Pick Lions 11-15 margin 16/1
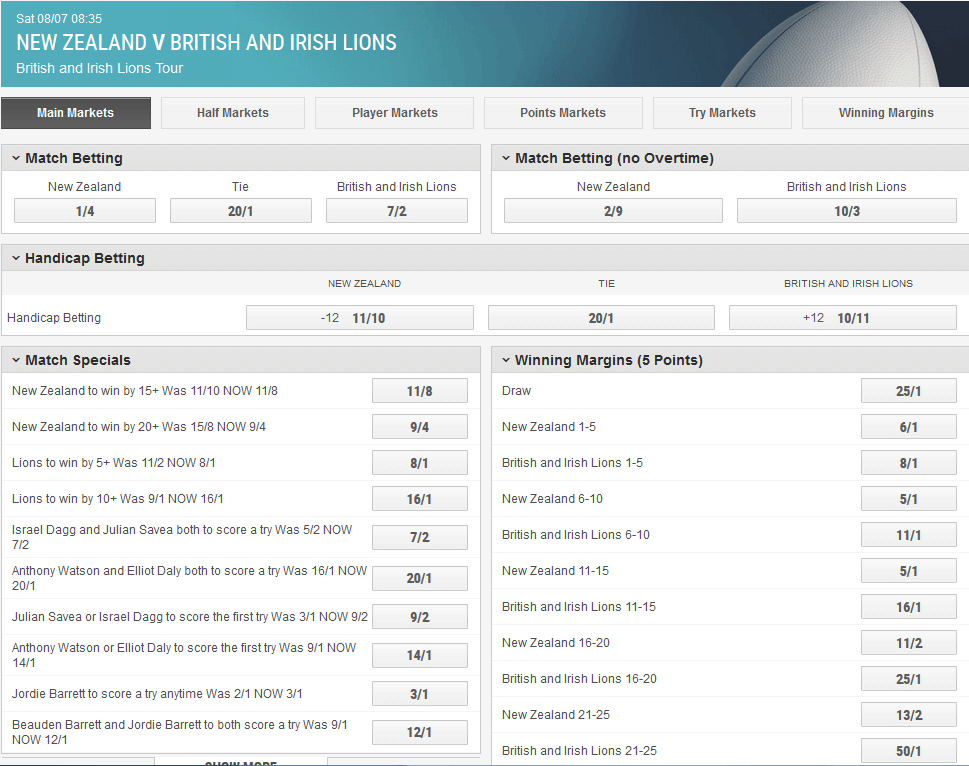This screenshot has height=766, width=969. click(x=908, y=607)
